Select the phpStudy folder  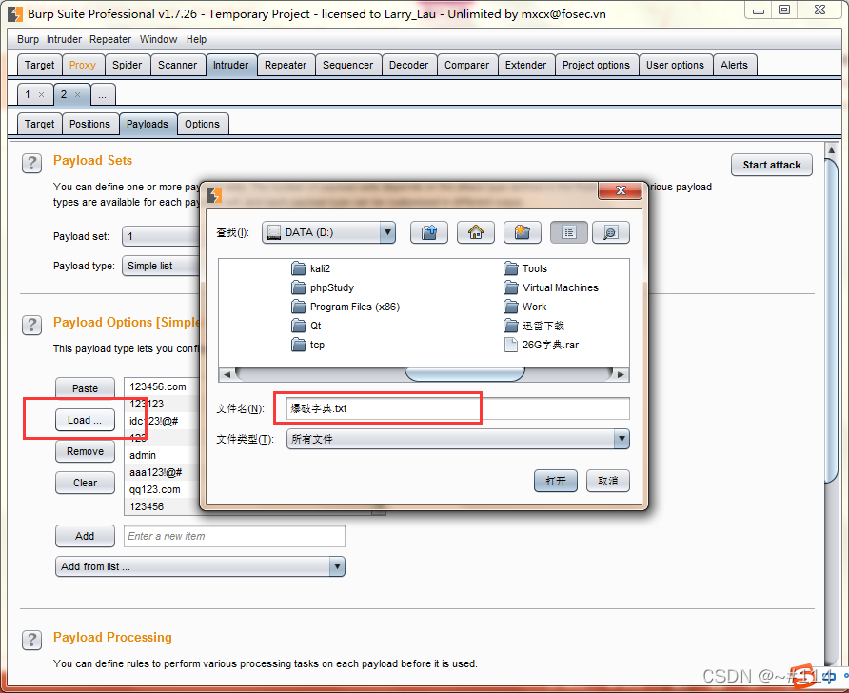322,287
